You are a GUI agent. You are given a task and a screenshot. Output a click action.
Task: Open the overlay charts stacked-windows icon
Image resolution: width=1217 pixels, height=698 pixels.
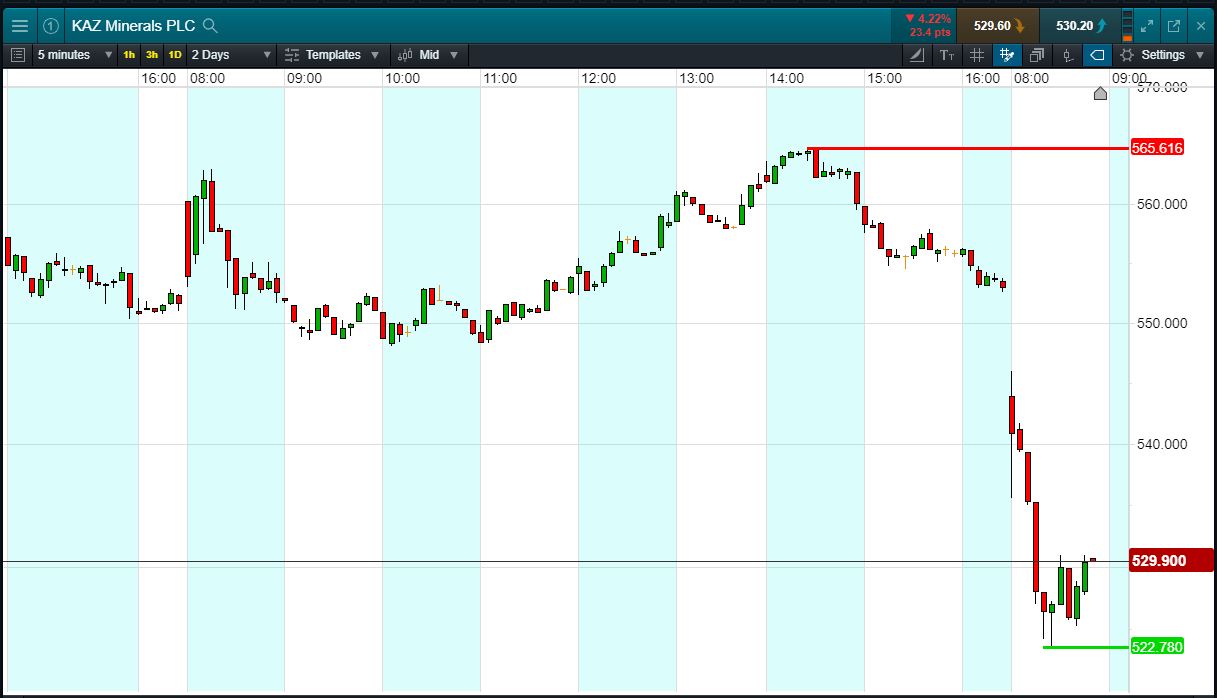1037,55
